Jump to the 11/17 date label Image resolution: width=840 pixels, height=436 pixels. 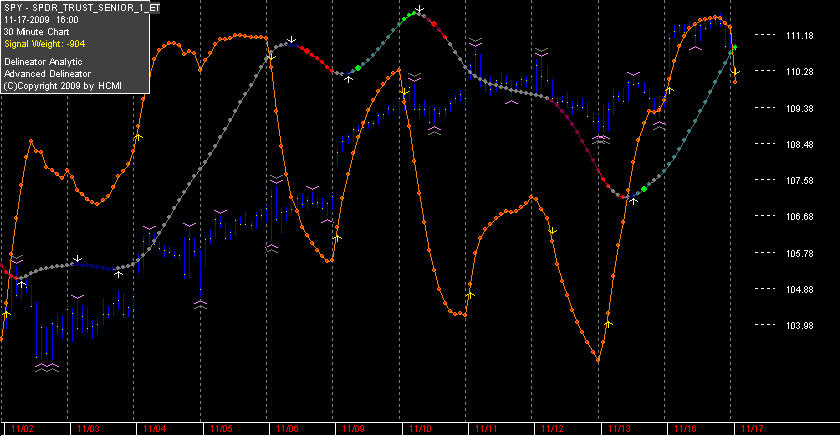pos(752,429)
